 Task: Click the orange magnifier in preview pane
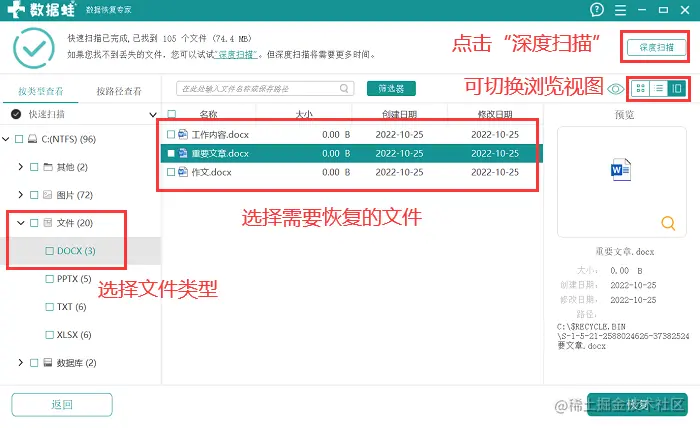pyautogui.click(x=668, y=223)
